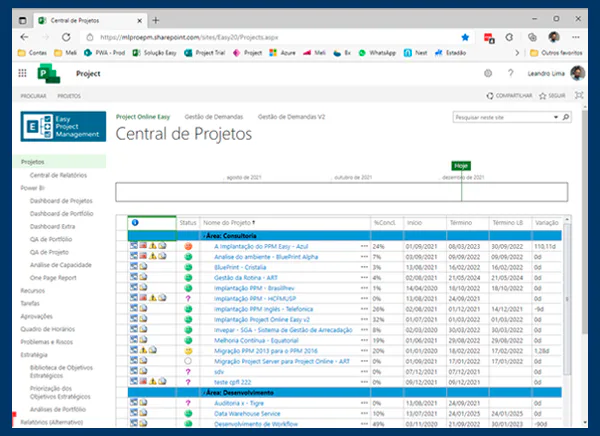The width and height of the screenshot is (600, 436).
Task: Click green status icon of Gestão da Rotina - ART
Action: 188,278
